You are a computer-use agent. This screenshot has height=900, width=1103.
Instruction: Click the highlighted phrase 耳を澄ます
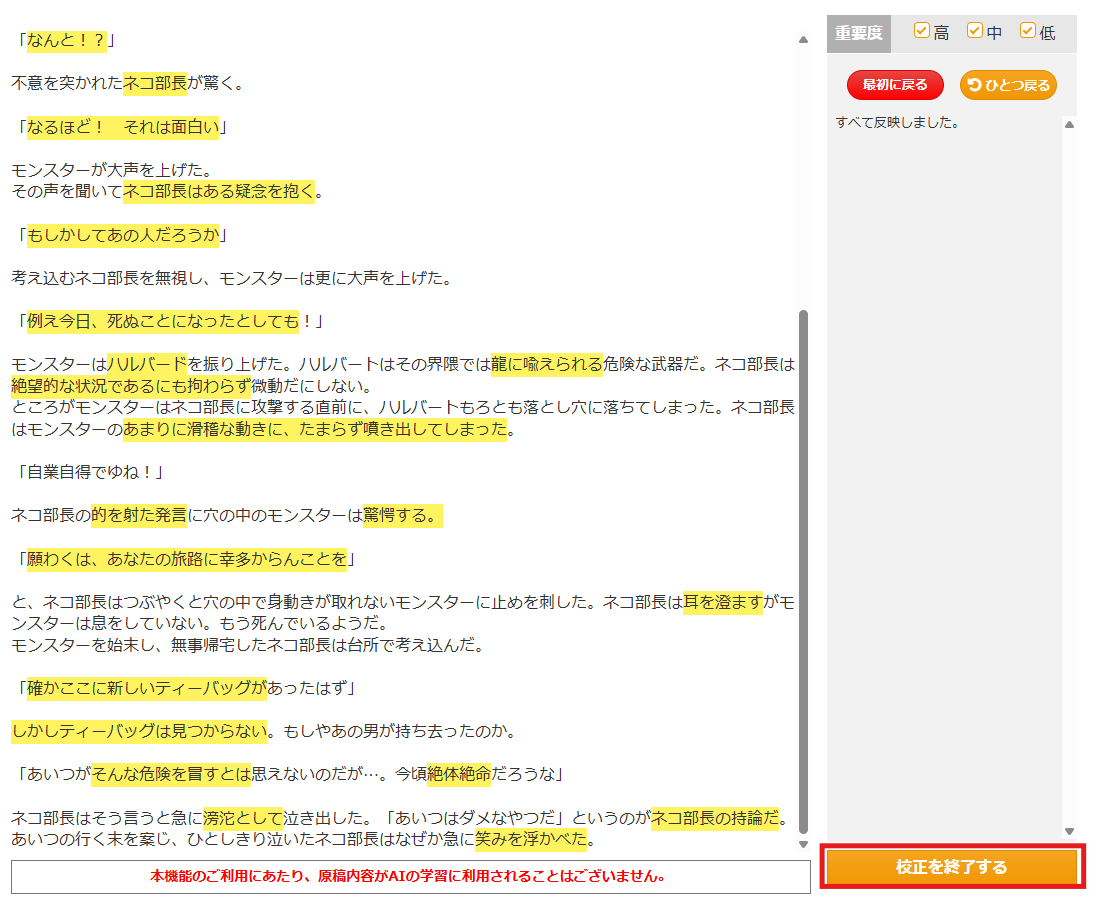click(723, 602)
